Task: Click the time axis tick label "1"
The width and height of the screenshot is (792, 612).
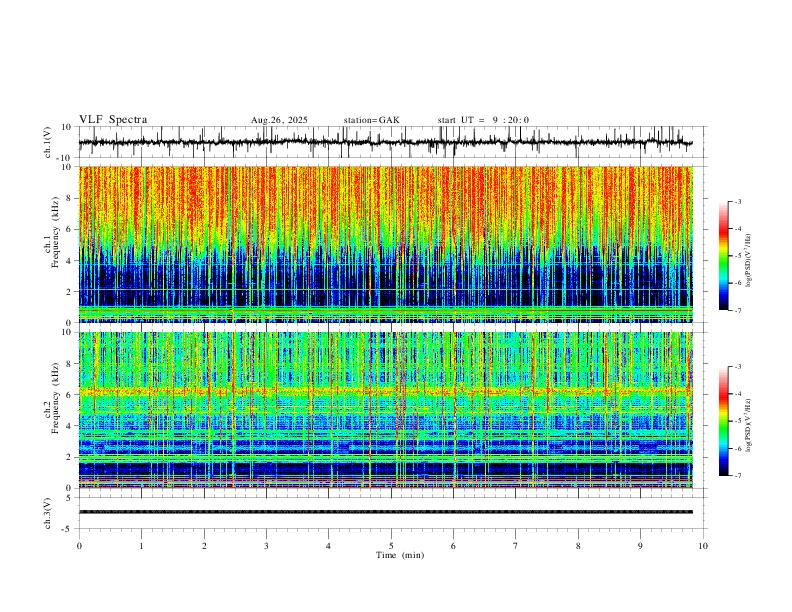Action: point(141,546)
